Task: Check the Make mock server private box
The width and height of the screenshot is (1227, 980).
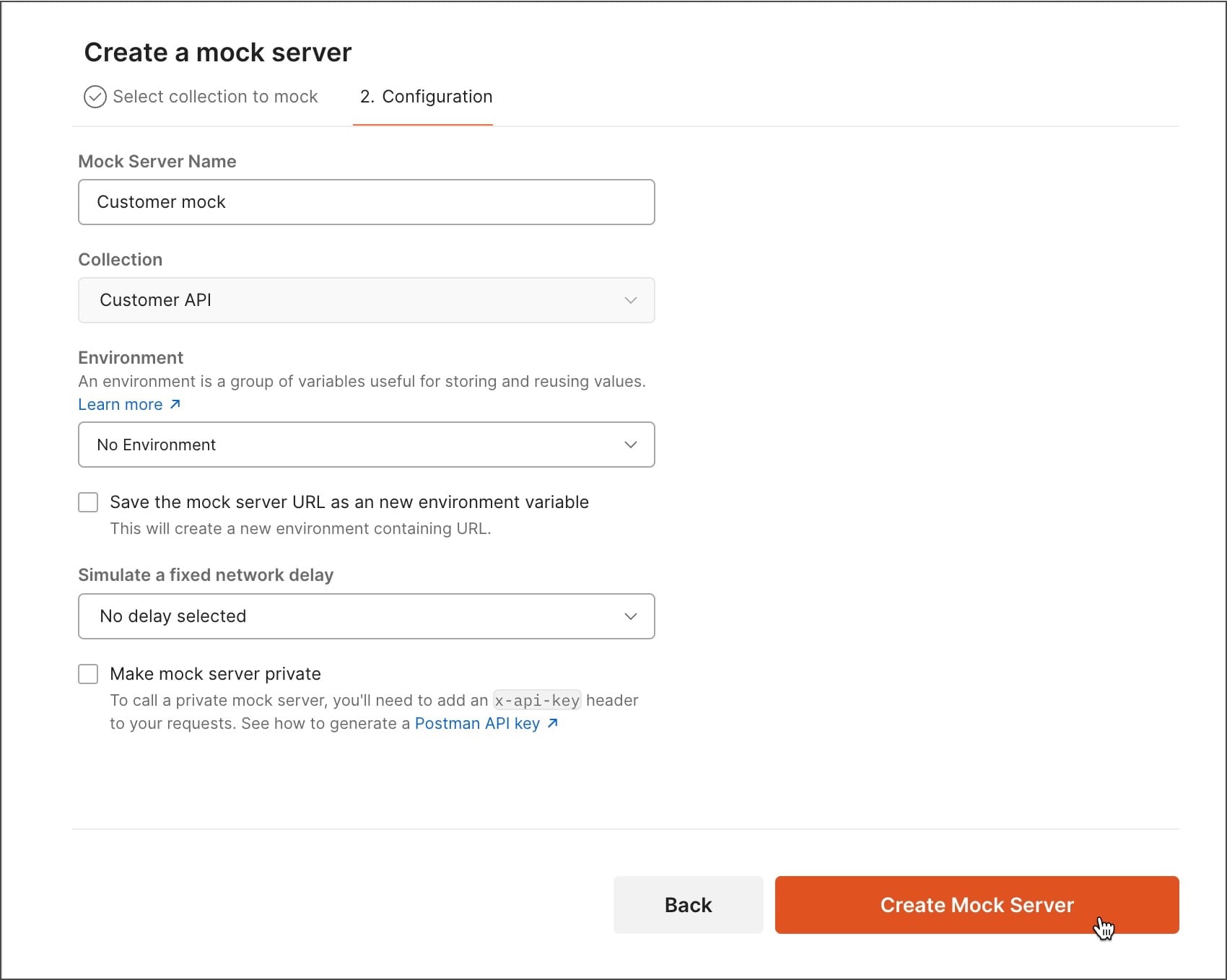Action: click(88, 674)
